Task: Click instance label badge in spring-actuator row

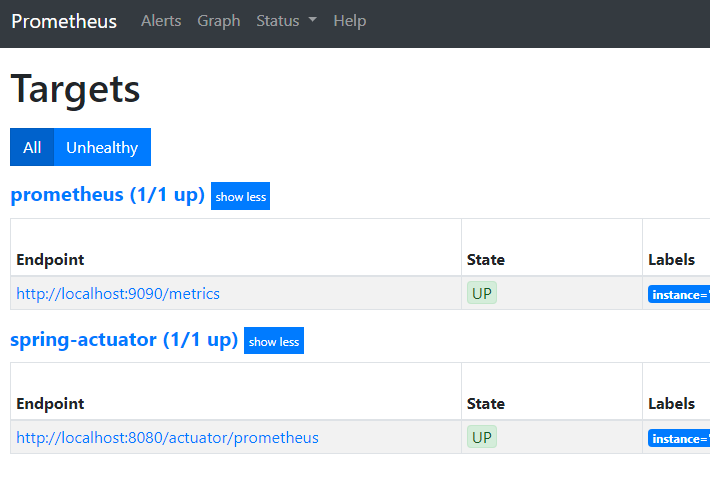Action: point(679,439)
